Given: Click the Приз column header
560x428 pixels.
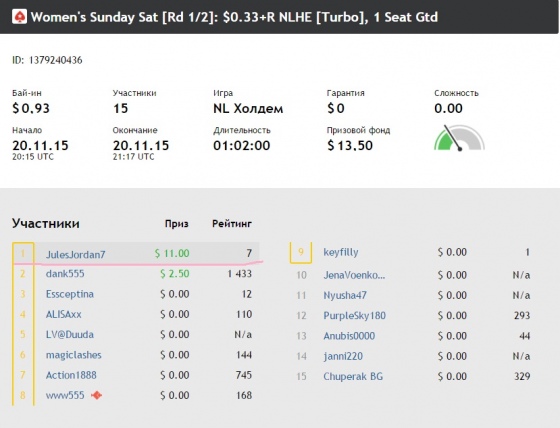Looking at the screenshot, I should pos(176,224).
